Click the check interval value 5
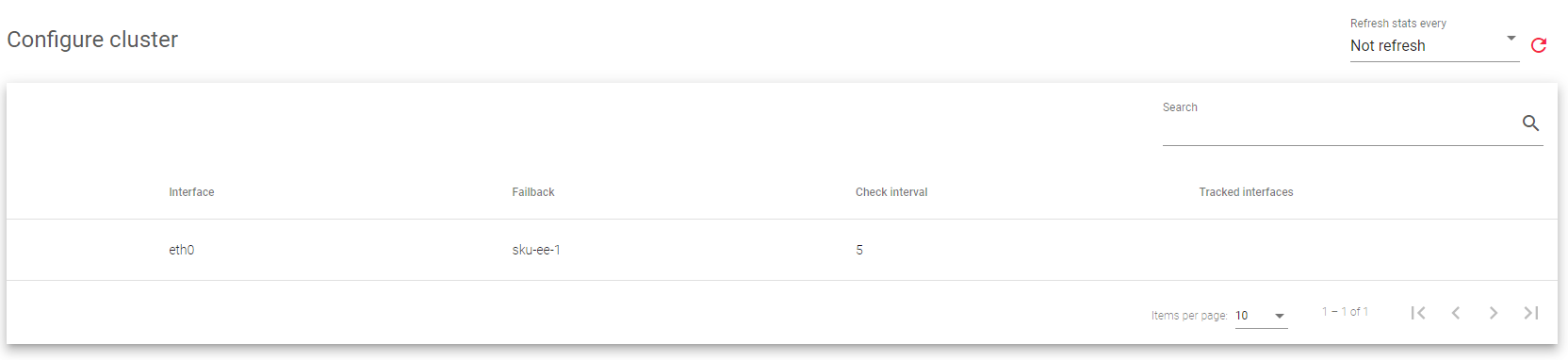 pos(859,250)
